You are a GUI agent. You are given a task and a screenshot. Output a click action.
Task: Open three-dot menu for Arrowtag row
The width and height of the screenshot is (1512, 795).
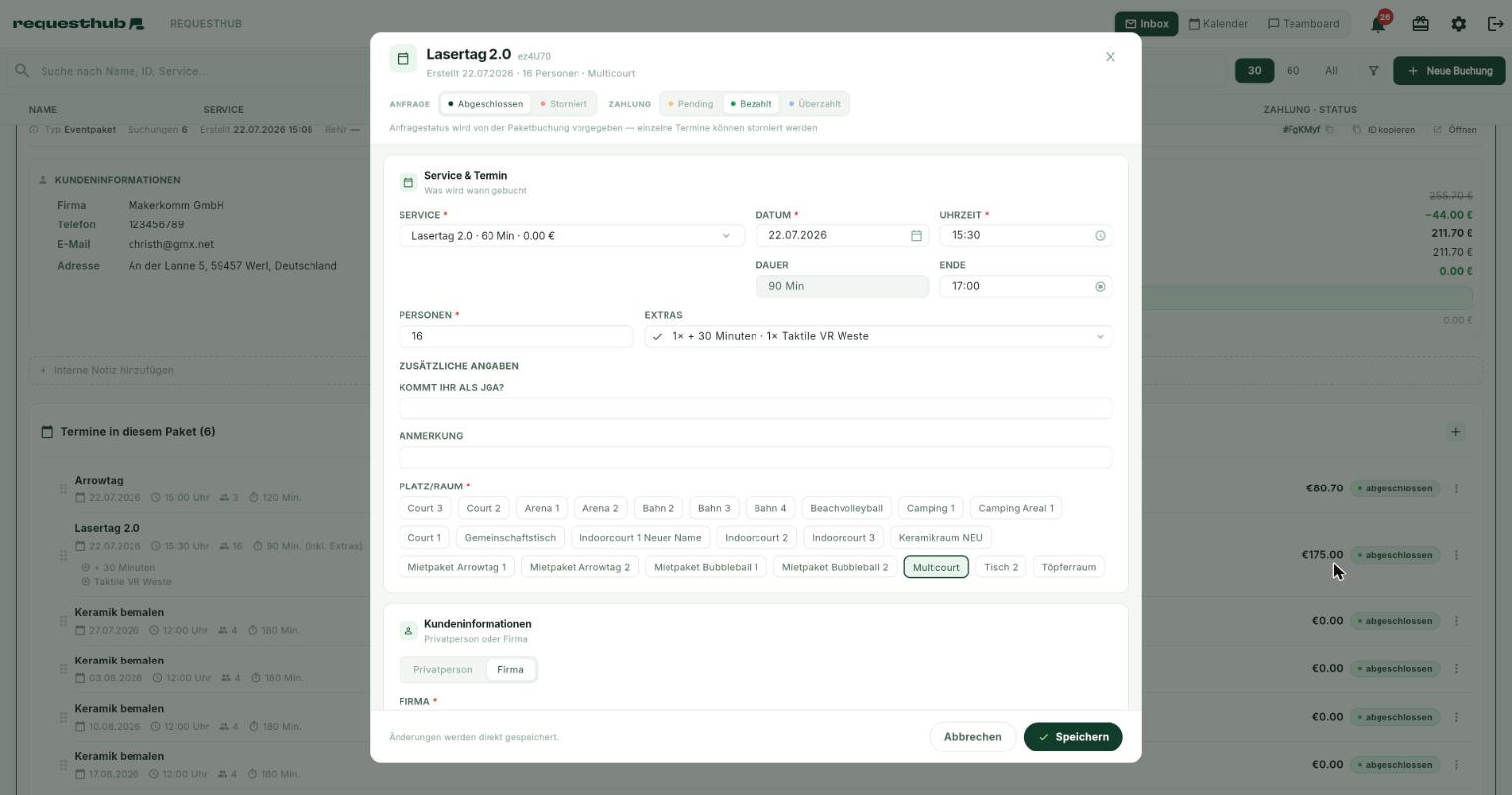click(x=1456, y=488)
